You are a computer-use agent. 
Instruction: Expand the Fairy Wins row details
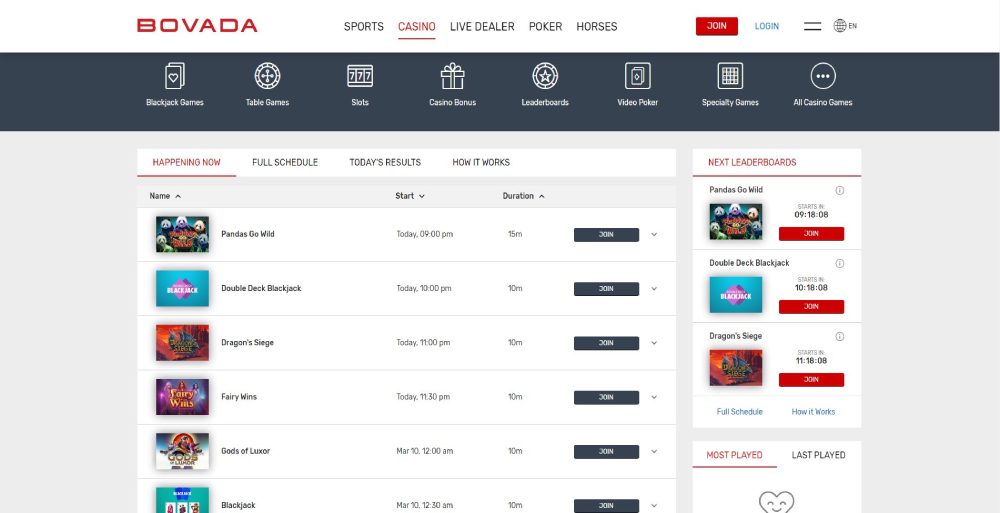pos(654,398)
